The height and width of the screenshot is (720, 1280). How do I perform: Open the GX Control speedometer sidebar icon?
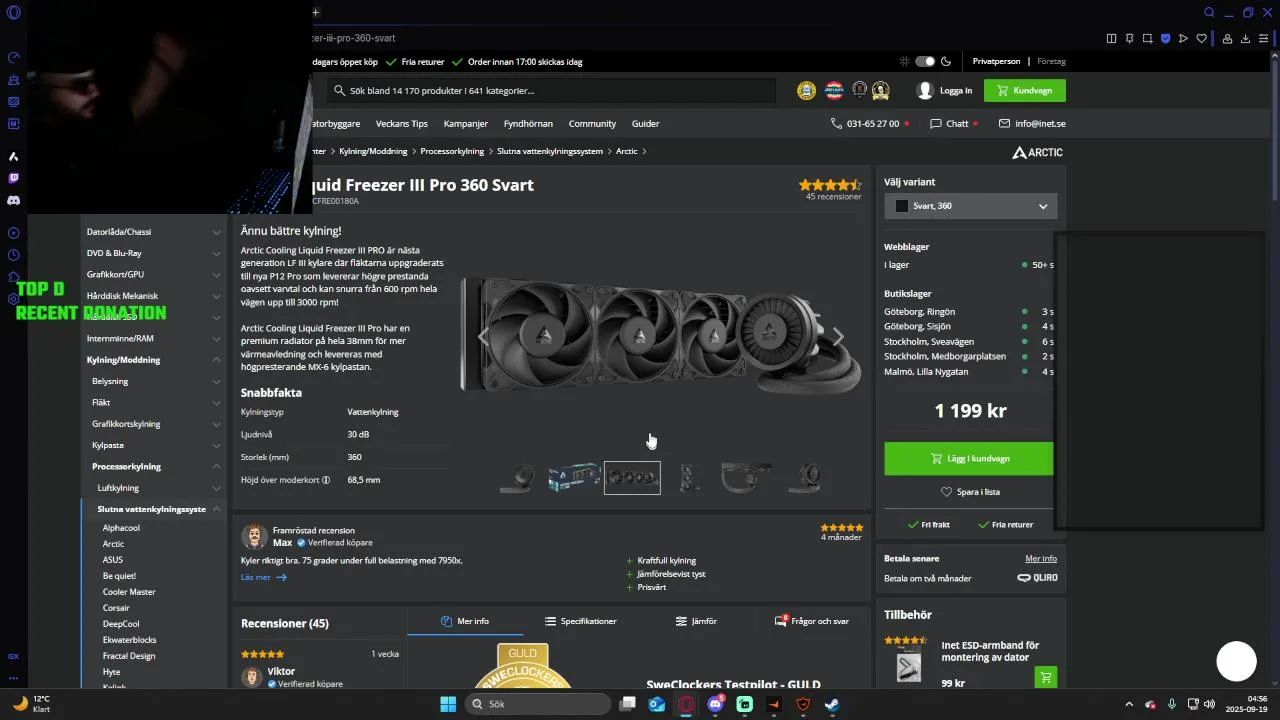14,58
